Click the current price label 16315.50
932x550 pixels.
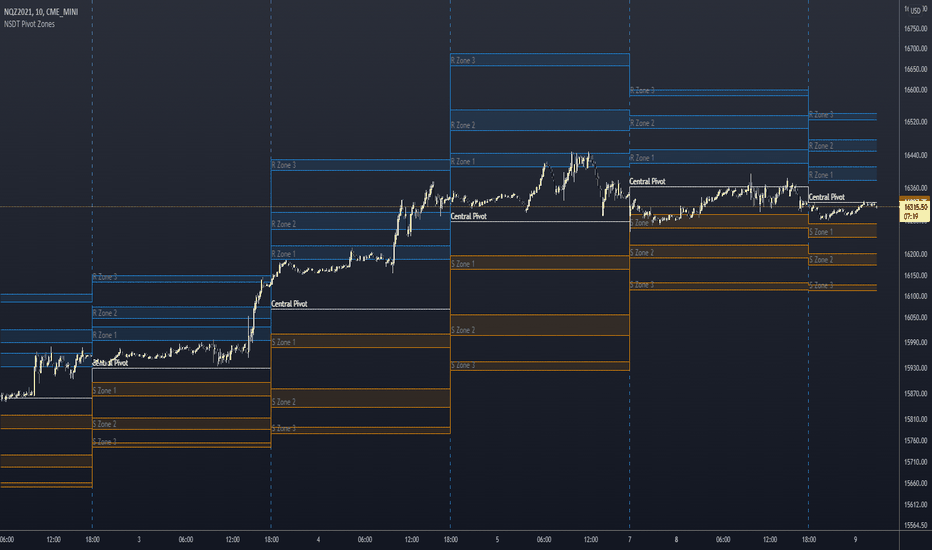click(915, 206)
